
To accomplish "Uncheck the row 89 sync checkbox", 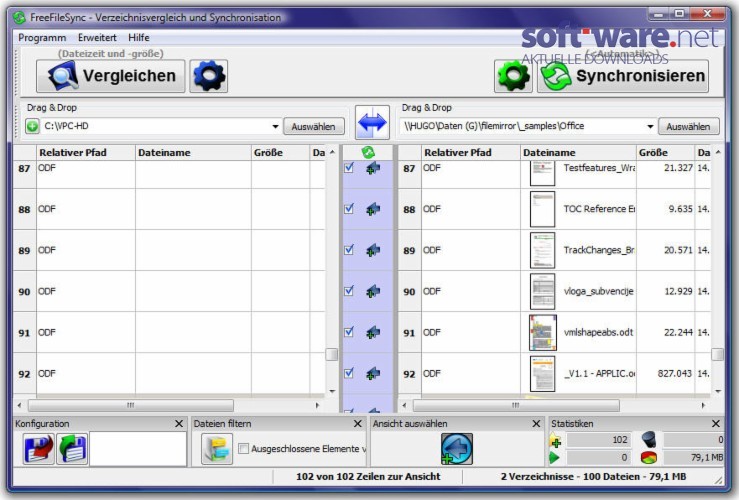I will coord(349,249).
